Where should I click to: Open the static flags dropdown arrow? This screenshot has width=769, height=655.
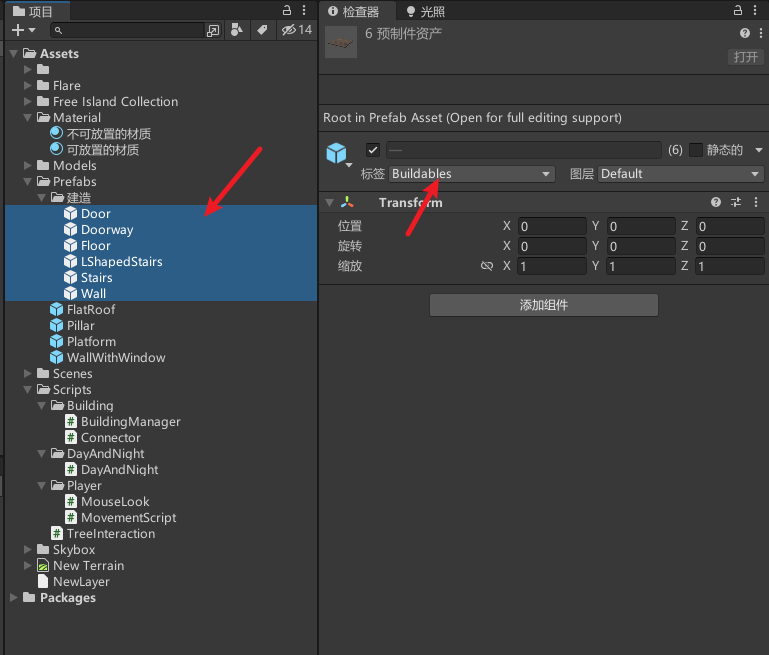(x=759, y=150)
